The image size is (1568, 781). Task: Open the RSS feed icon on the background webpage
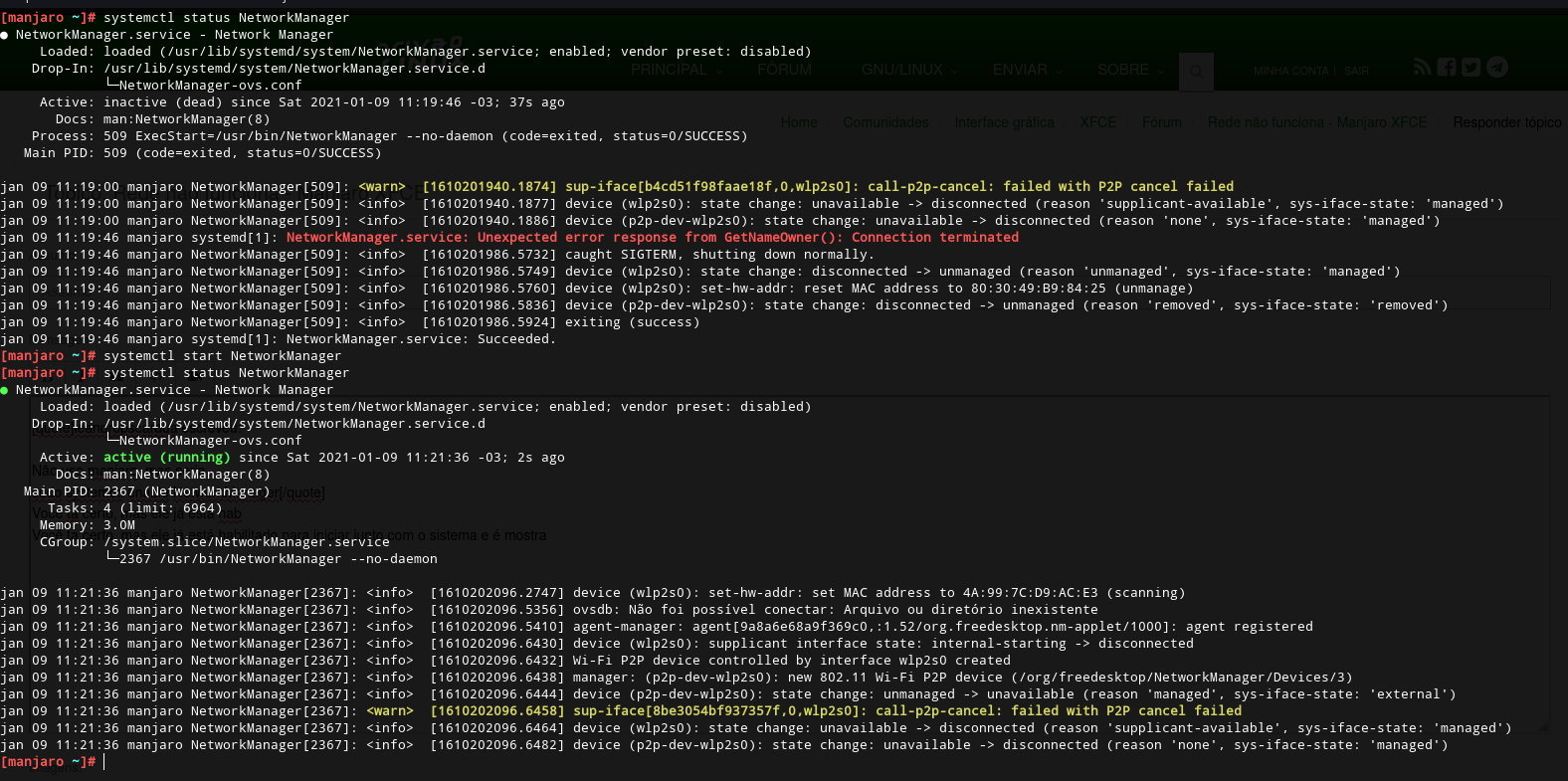pyautogui.click(x=1422, y=67)
